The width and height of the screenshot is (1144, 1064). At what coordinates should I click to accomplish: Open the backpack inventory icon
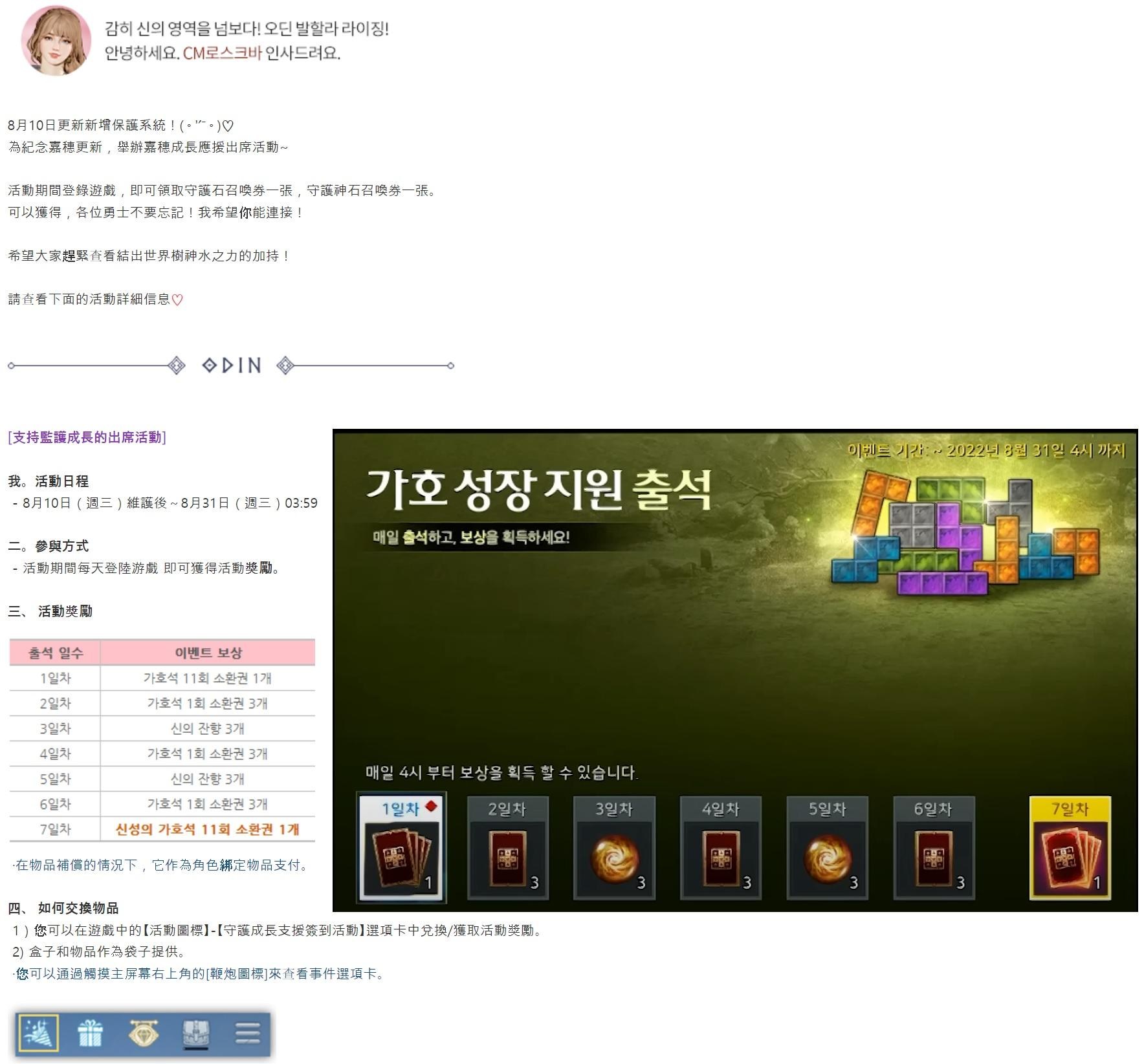tap(195, 1034)
